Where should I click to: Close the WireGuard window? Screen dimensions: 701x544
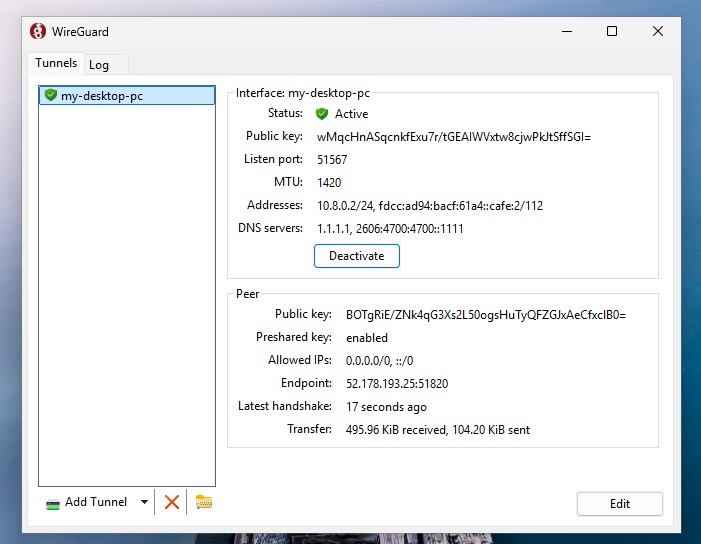click(658, 31)
